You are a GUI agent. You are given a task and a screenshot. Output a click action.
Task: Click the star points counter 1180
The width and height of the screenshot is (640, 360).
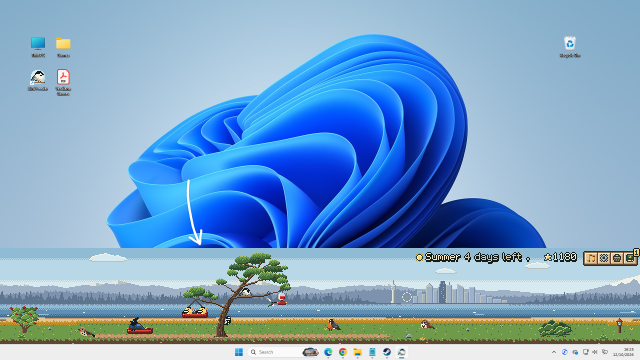[x=560, y=257]
